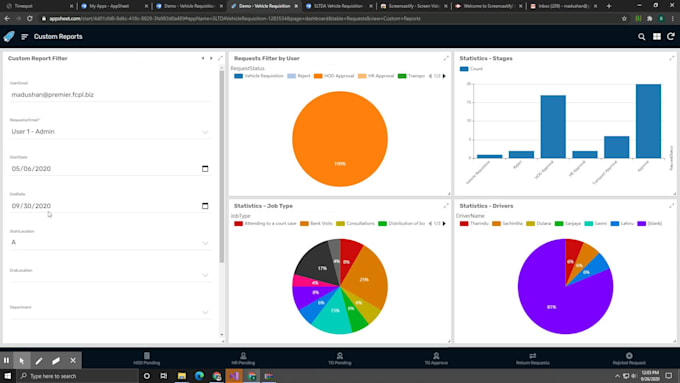Click the orange 100% pie slice
Screen dimensions: 680x383
(340, 139)
